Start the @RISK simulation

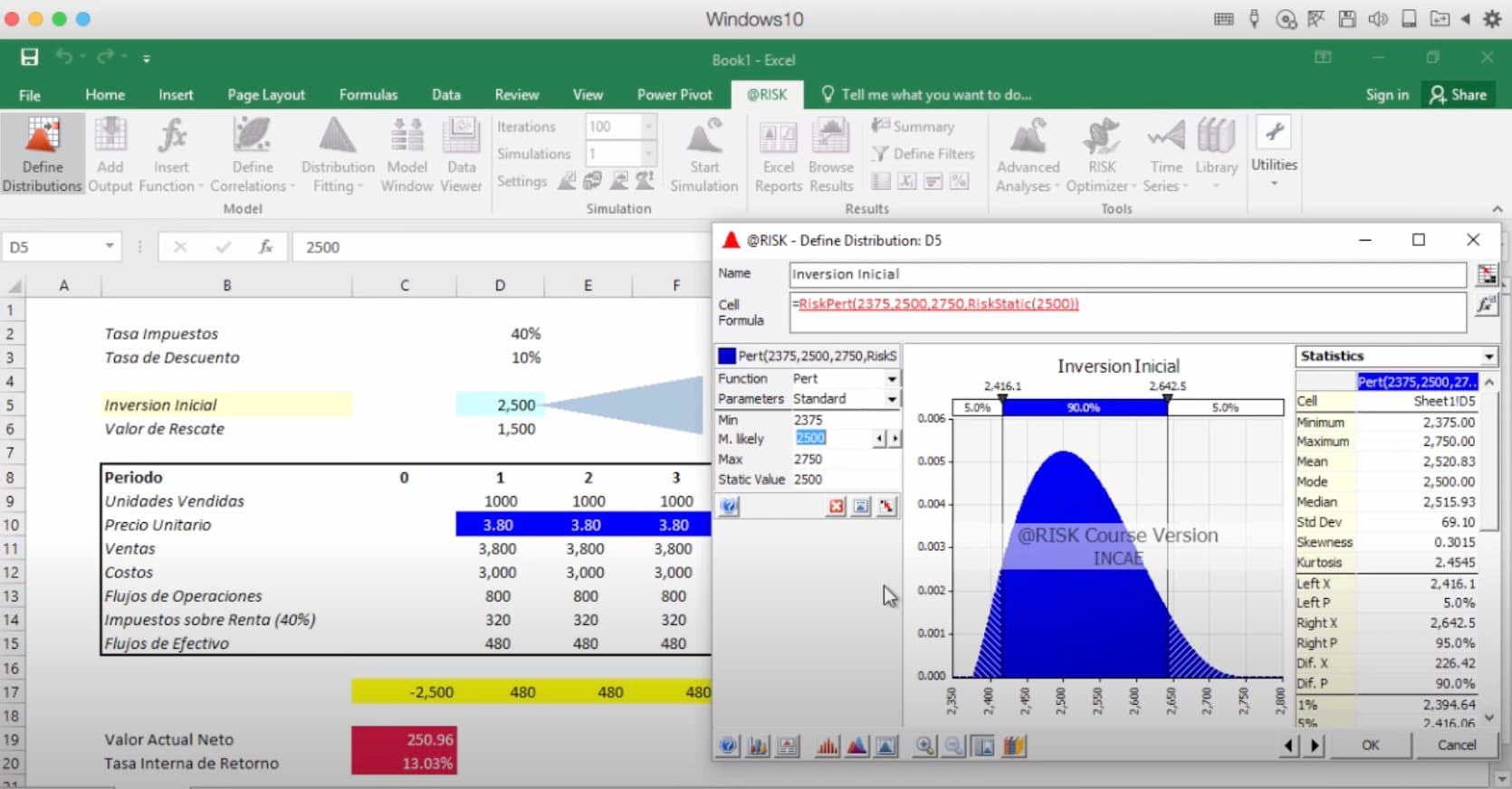click(704, 154)
